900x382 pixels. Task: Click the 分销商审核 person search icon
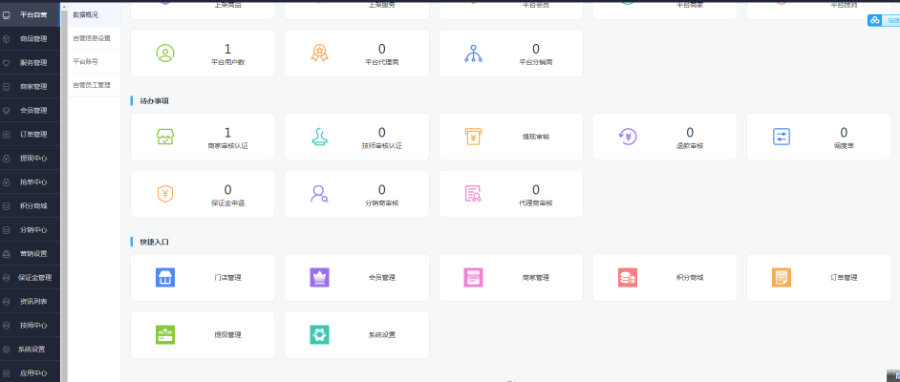[319, 193]
